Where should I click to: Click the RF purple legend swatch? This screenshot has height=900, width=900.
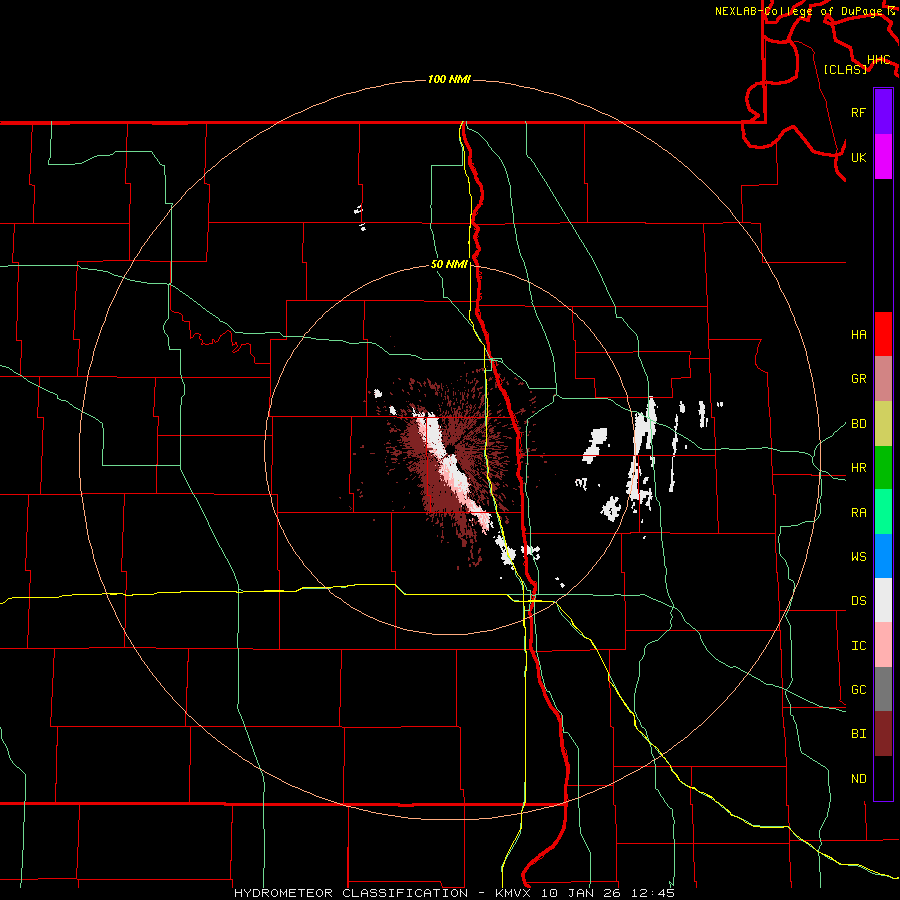(x=883, y=112)
